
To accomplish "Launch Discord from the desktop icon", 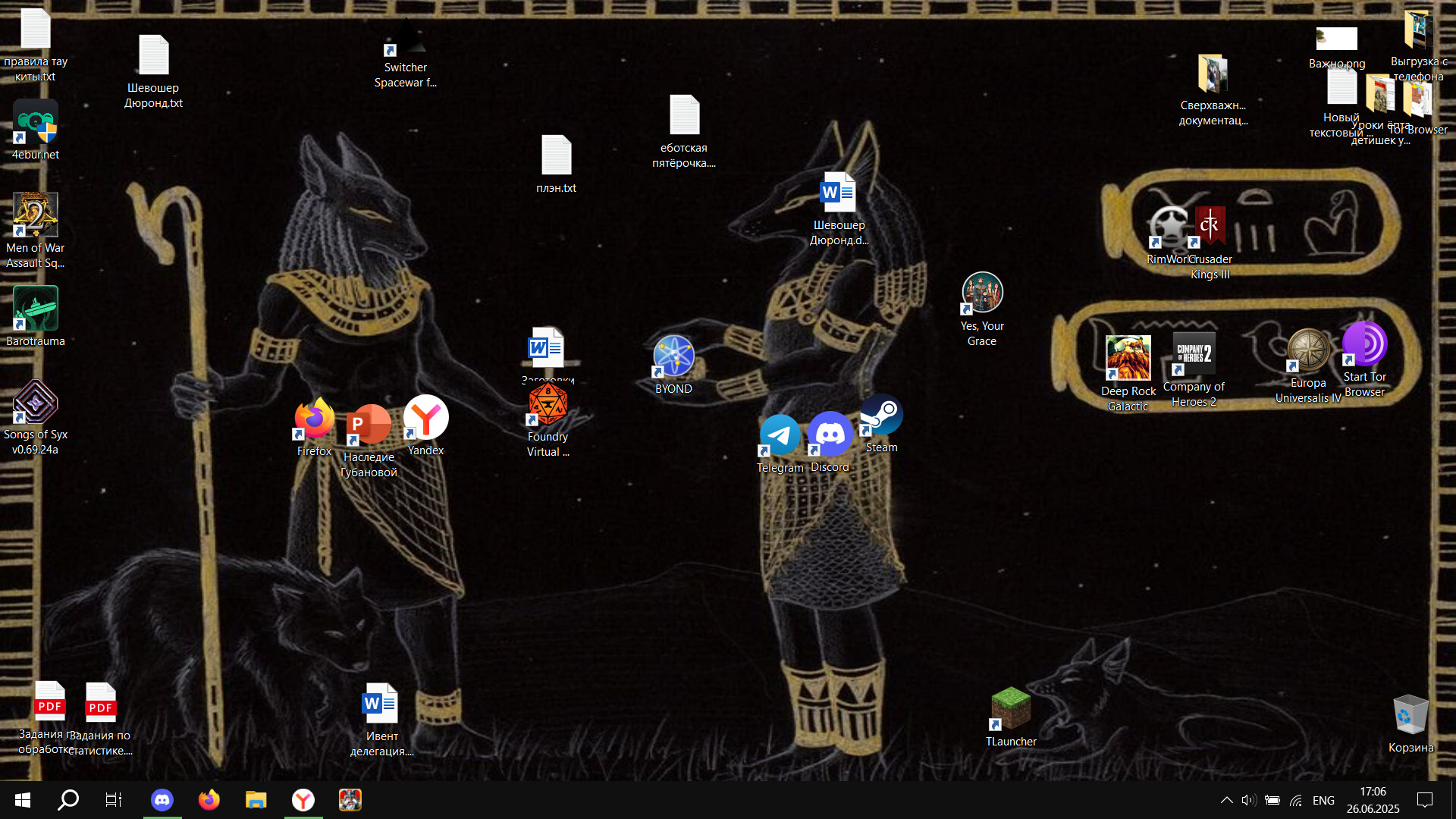I will click(830, 435).
